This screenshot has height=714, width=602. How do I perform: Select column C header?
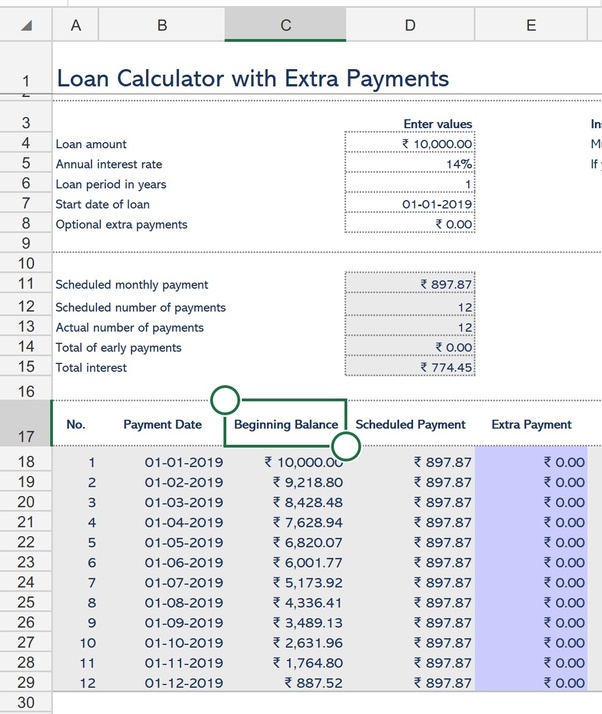(x=285, y=25)
